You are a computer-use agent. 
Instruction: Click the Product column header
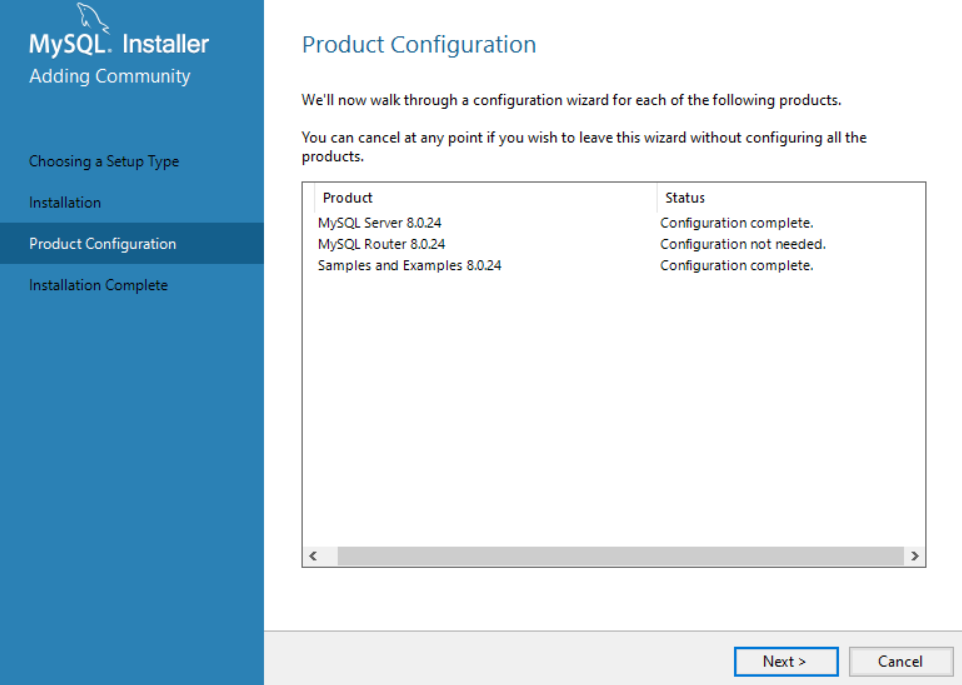(485, 197)
